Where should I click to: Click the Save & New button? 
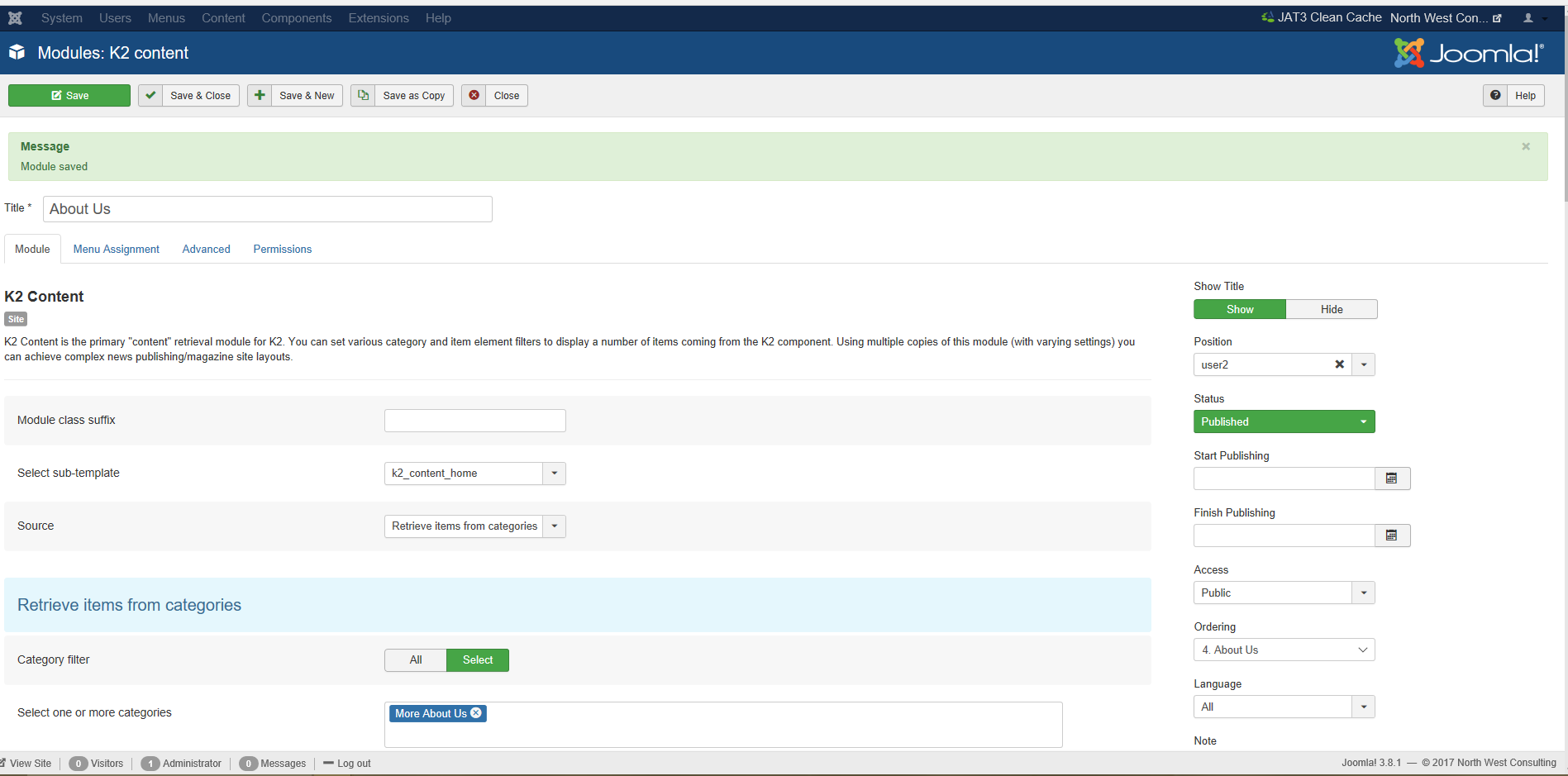point(295,96)
